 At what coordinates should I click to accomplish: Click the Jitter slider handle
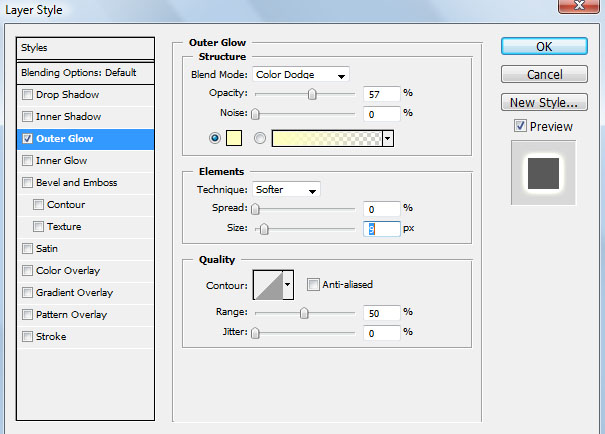pos(255,333)
